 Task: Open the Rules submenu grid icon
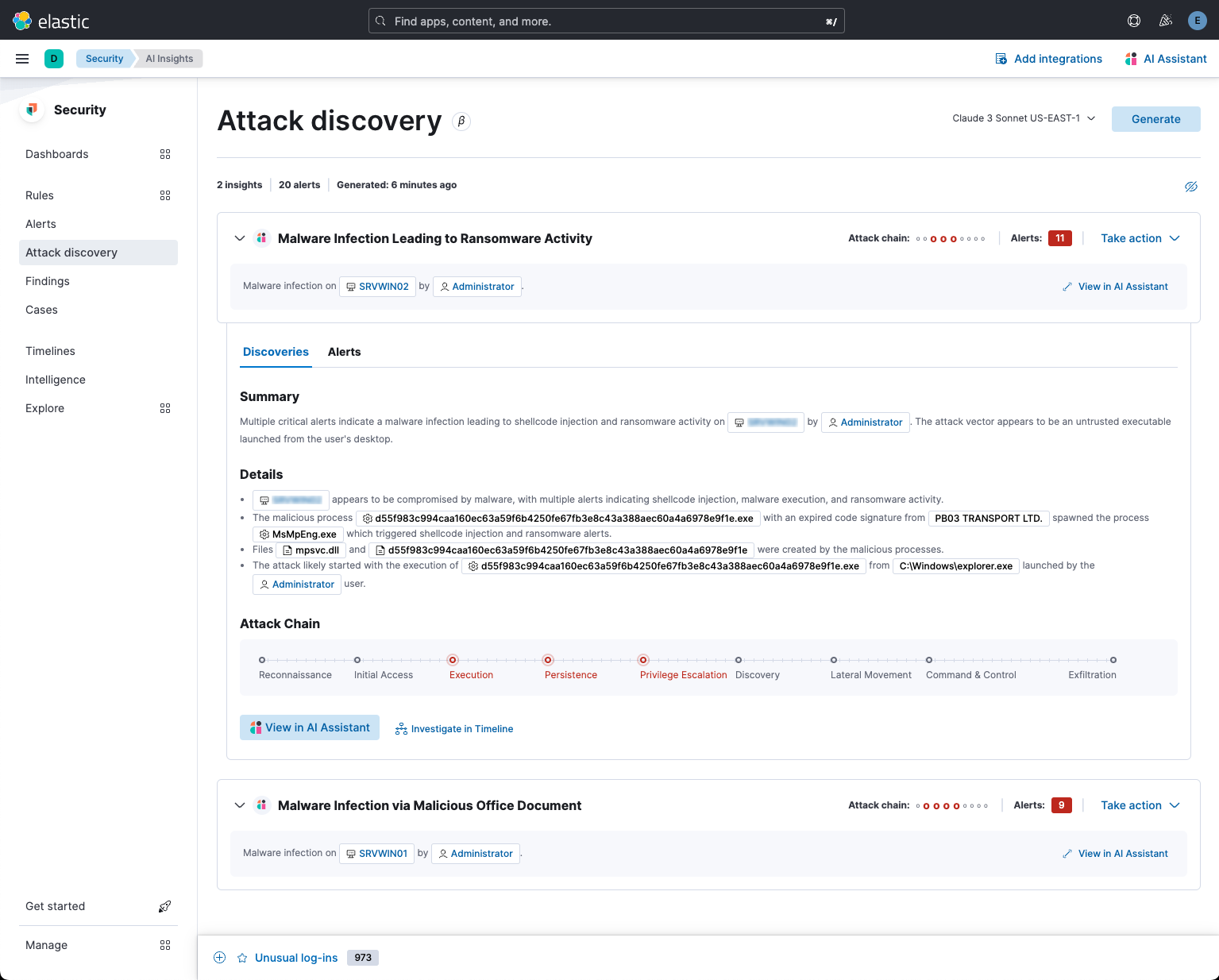(x=165, y=195)
